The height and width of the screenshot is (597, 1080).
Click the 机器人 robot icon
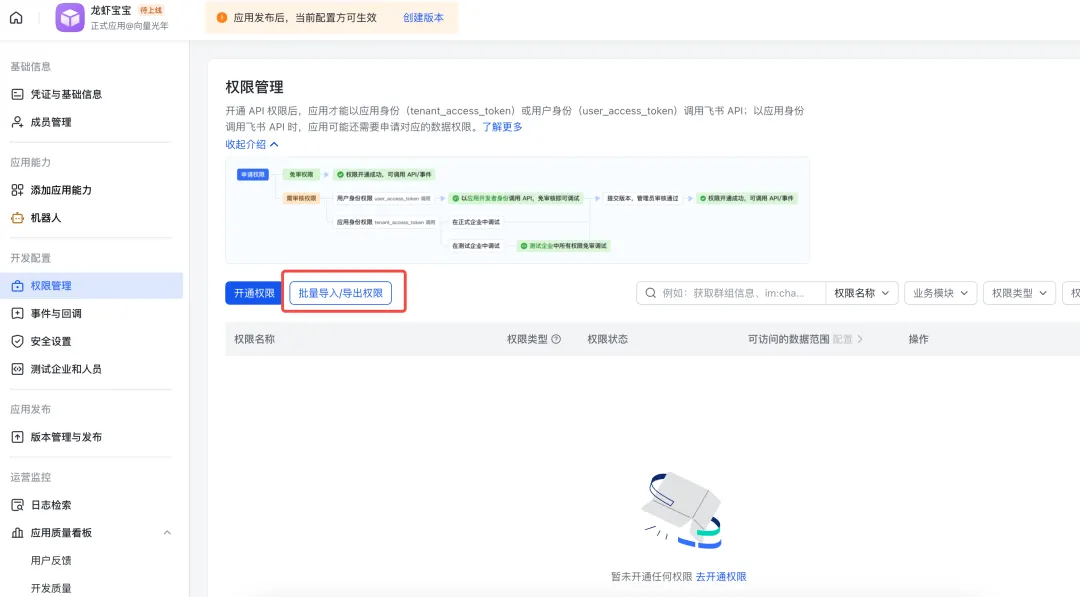click(17, 218)
